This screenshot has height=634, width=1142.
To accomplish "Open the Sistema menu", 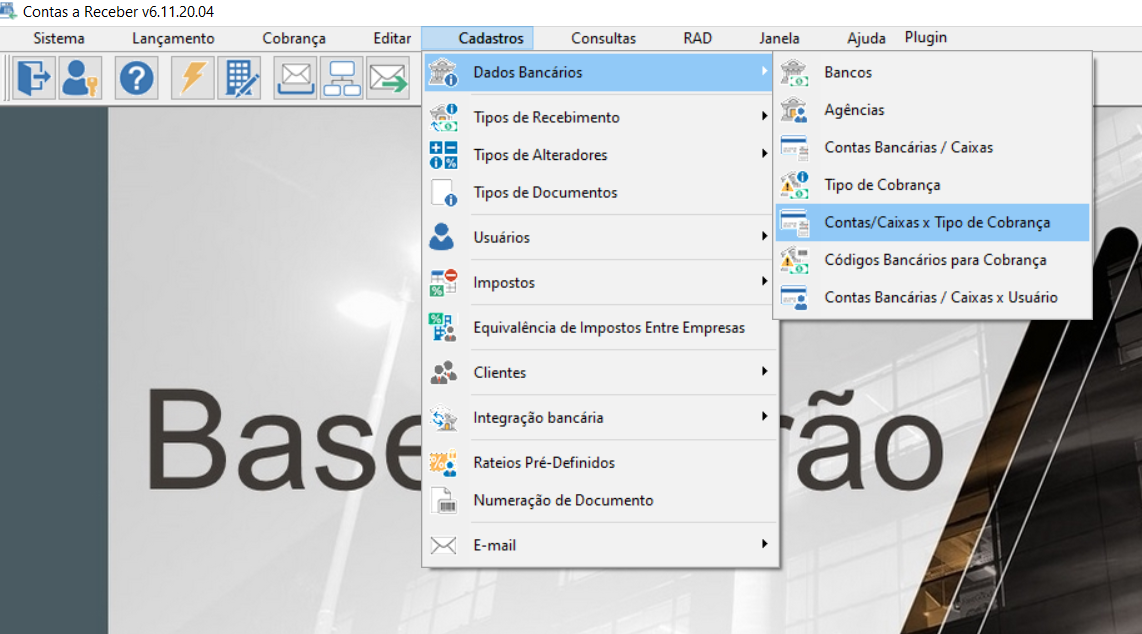I will [59, 39].
